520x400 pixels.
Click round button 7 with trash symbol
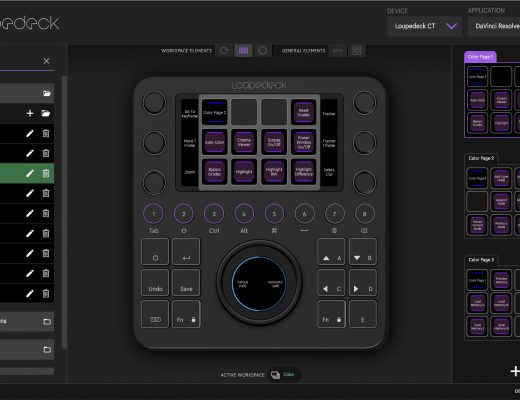coord(334,214)
